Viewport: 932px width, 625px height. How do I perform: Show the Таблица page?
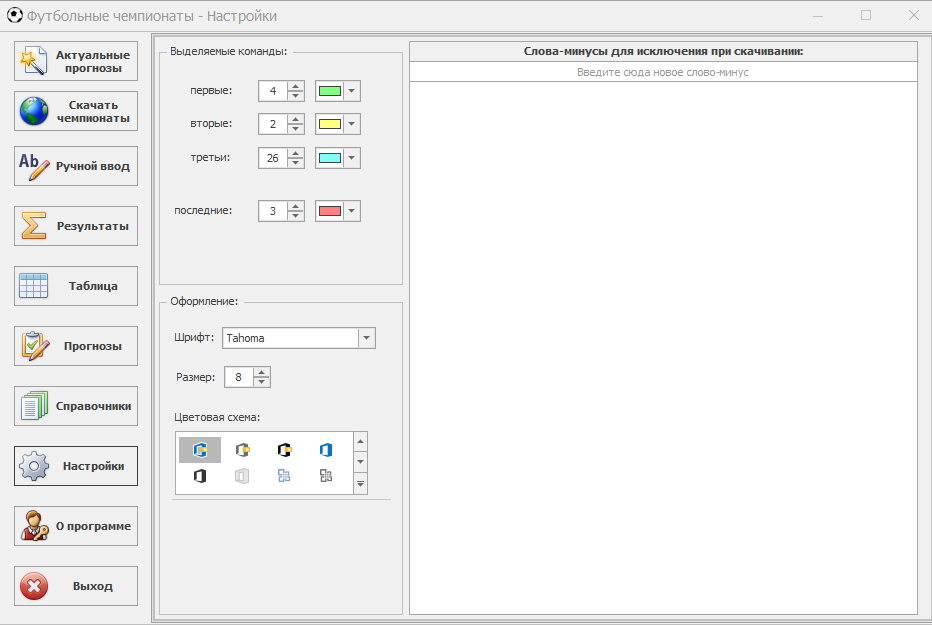click(x=76, y=286)
